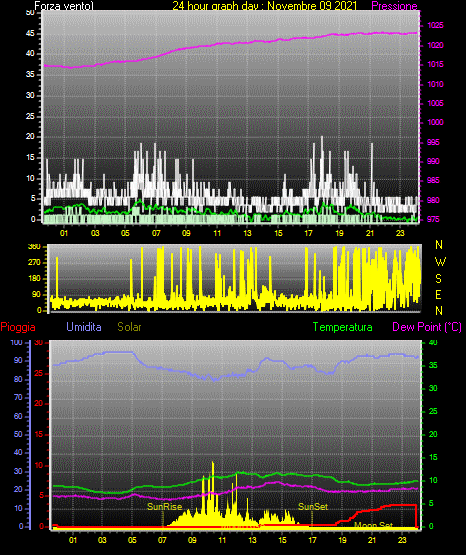
Task: Click the 995 pressure axis value
Action: click(433, 142)
